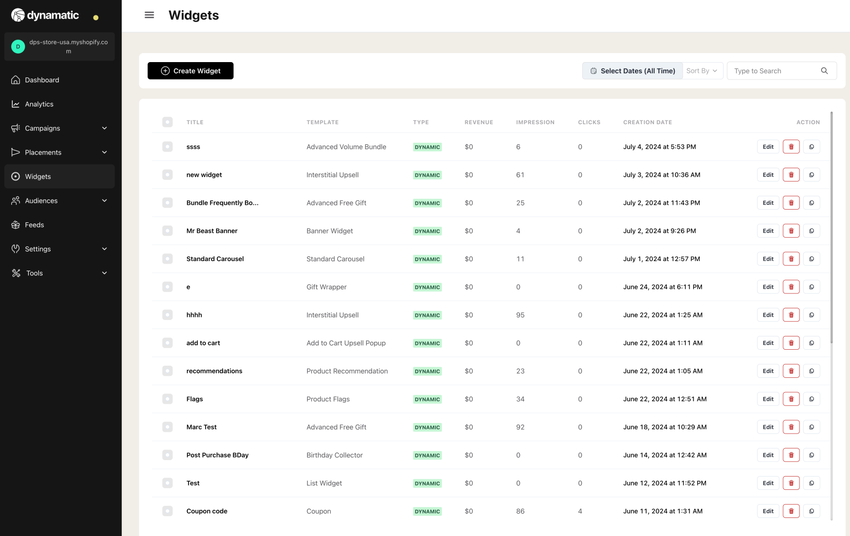This screenshot has height=536, width=850.
Task: Click the dynamatic logo
Action: 45,15
